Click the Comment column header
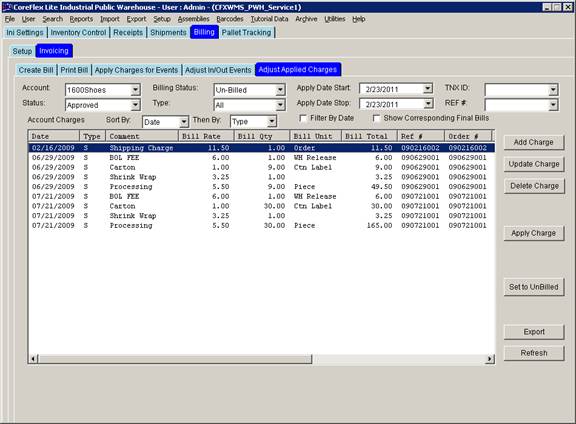This screenshot has height=424, width=576. 142,136
